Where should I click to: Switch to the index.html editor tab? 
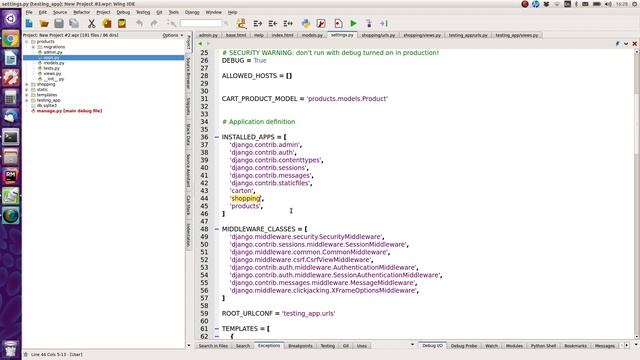pos(282,36)
